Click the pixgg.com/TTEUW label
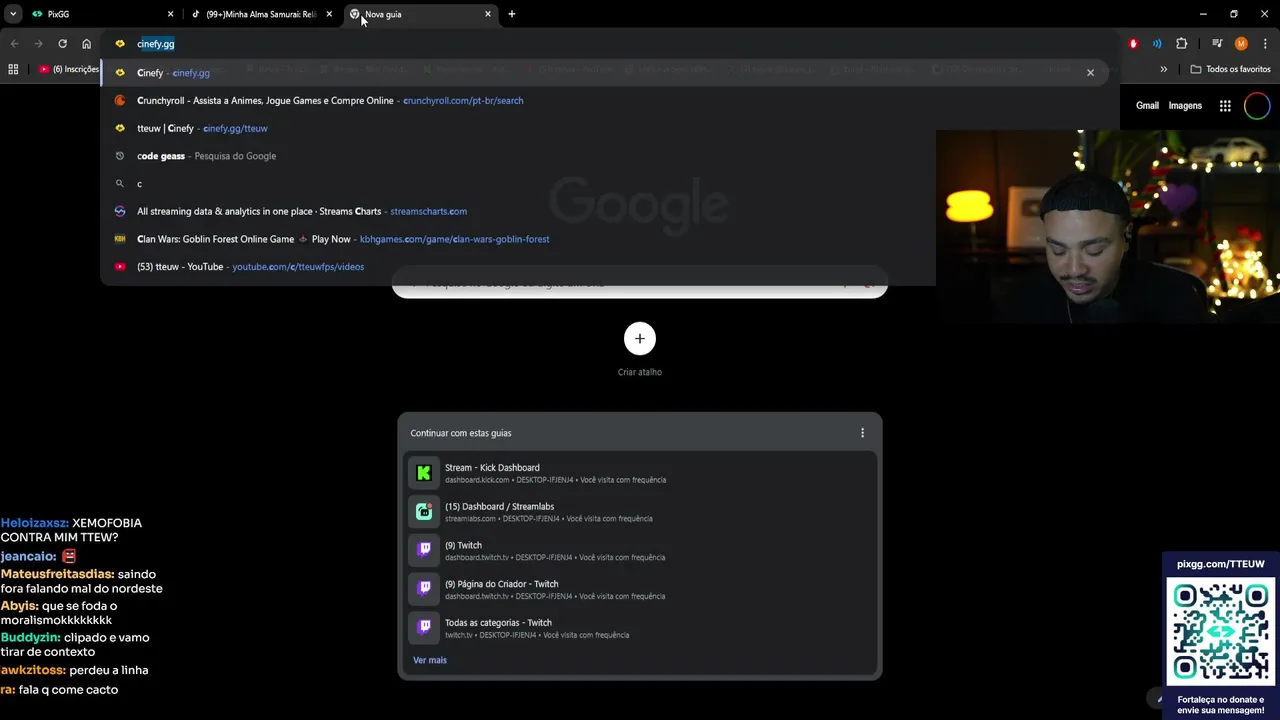Viewport: 1280px width, 720px height. tap(1221, 564)
